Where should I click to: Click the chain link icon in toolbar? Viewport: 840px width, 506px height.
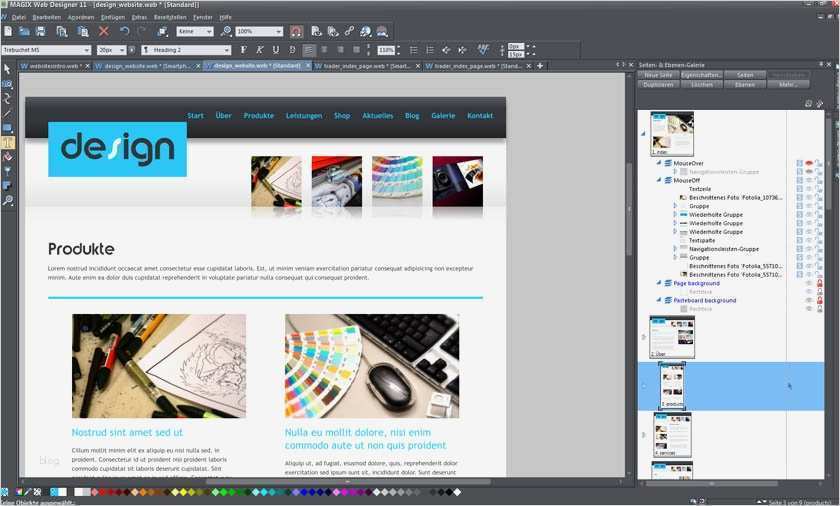point(349,32)
